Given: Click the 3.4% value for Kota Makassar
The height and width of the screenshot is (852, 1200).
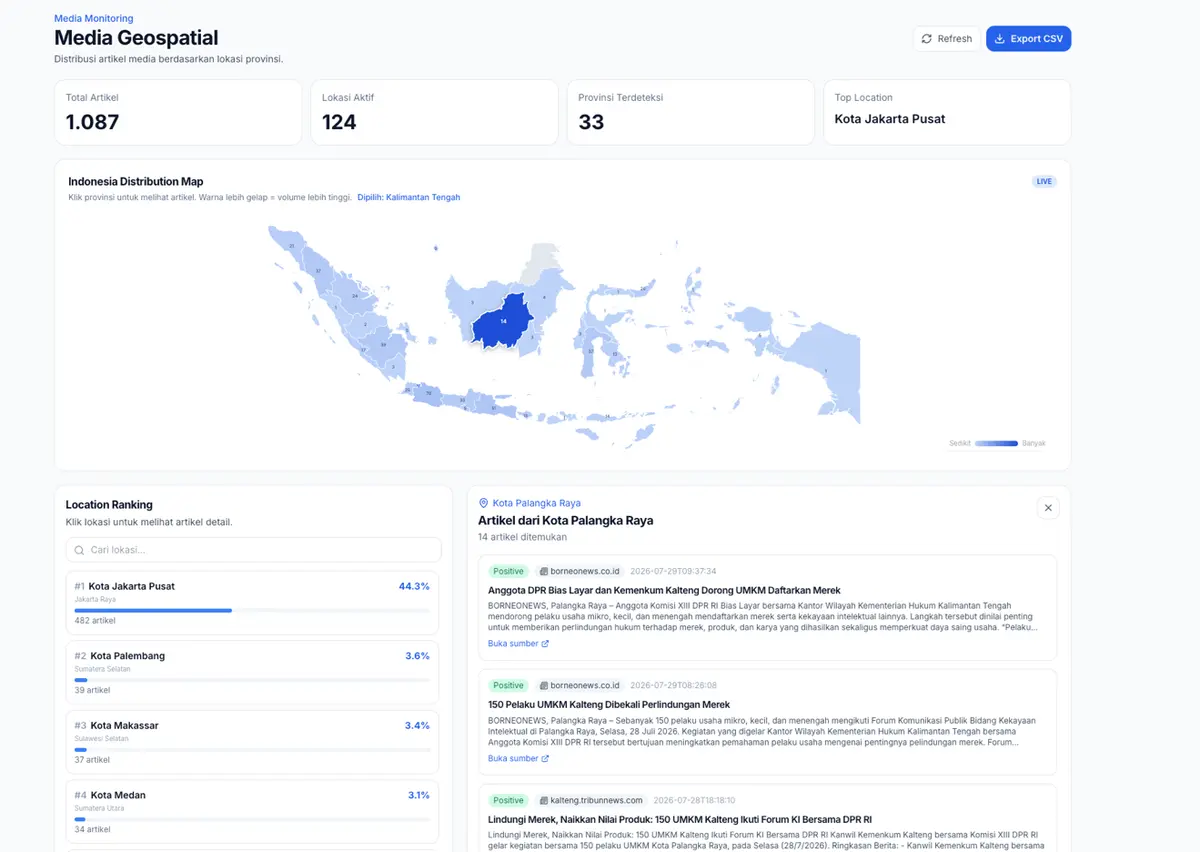Looking at the screenshot, I should (x=417, y=726).
